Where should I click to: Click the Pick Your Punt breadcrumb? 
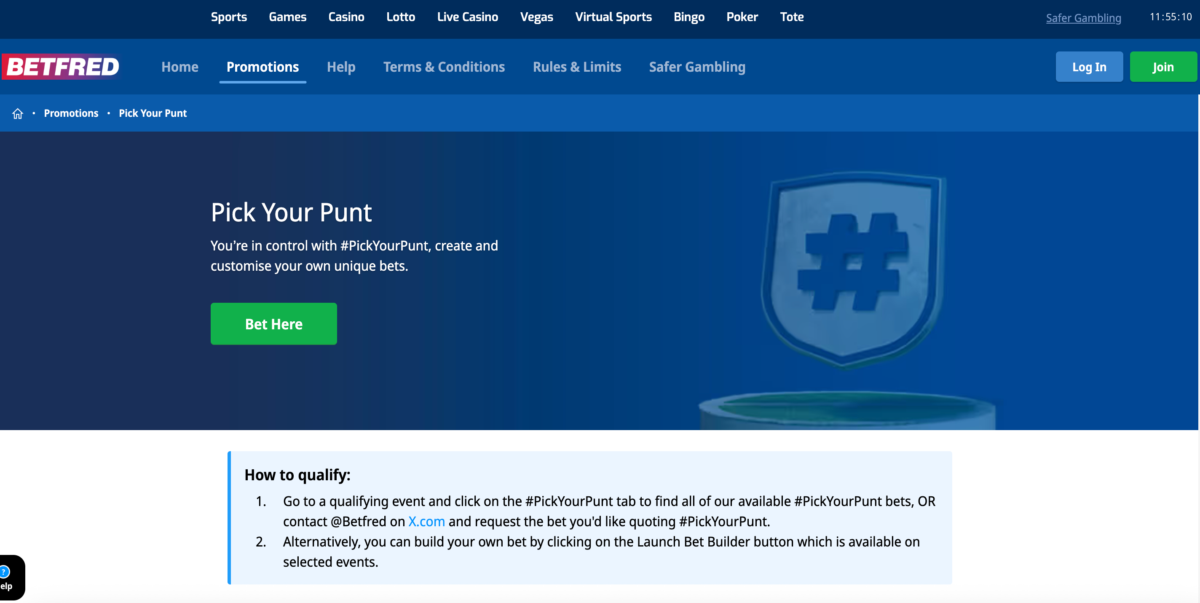click(153, 114)
